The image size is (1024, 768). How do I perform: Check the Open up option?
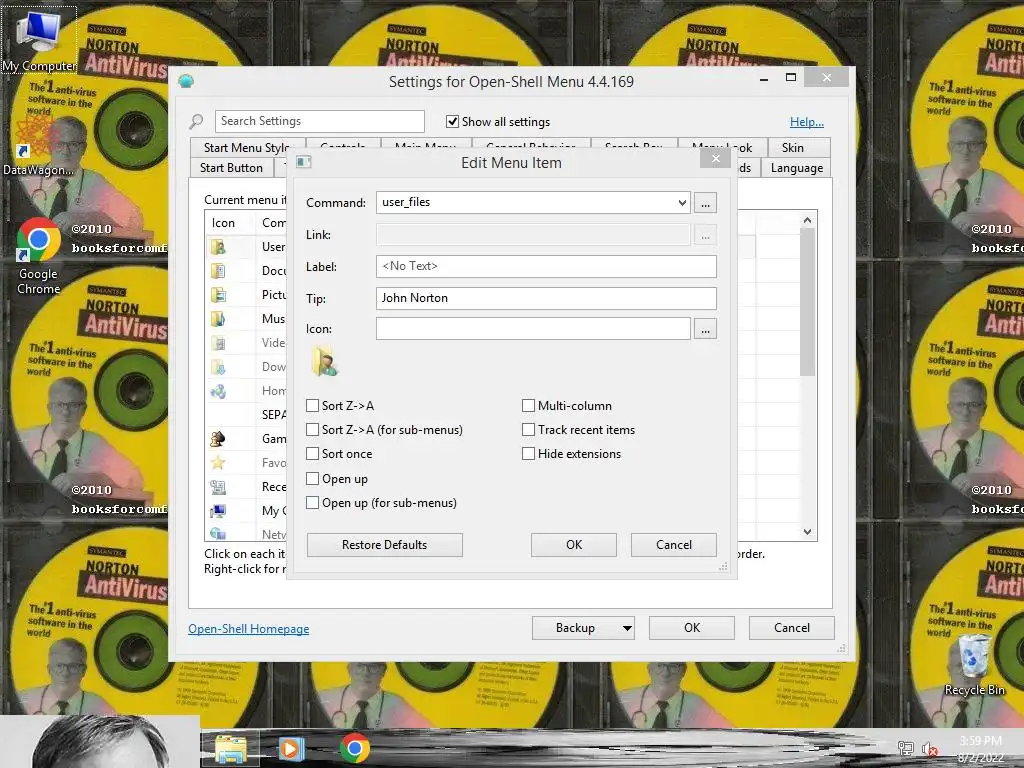click(312, 479)
